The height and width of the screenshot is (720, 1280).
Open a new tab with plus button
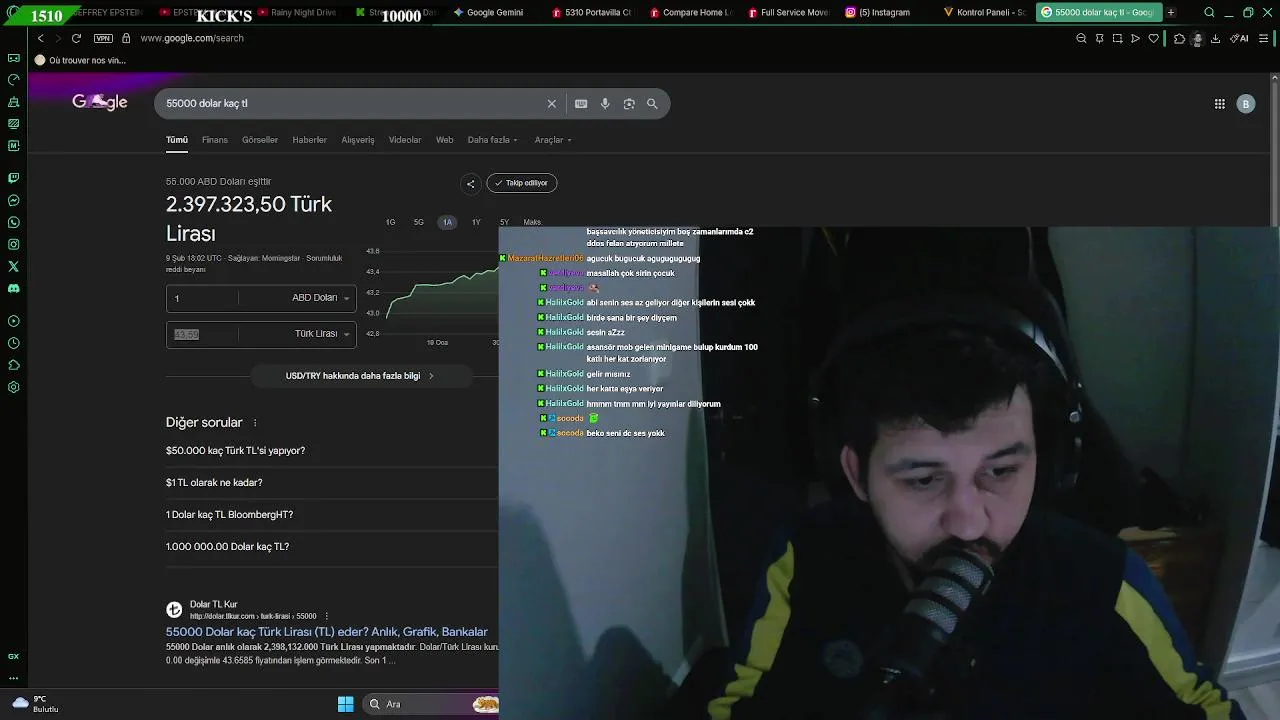[1171, 12]
